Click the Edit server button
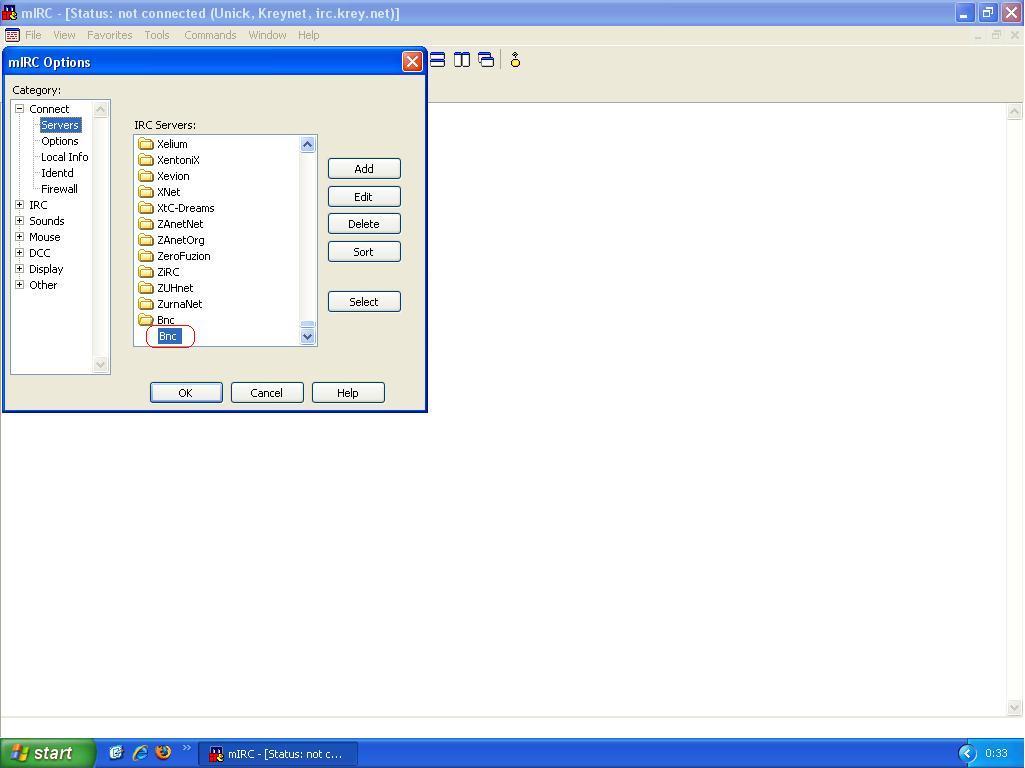This screenshot has width=1025, height=768. tap(364, 197)
